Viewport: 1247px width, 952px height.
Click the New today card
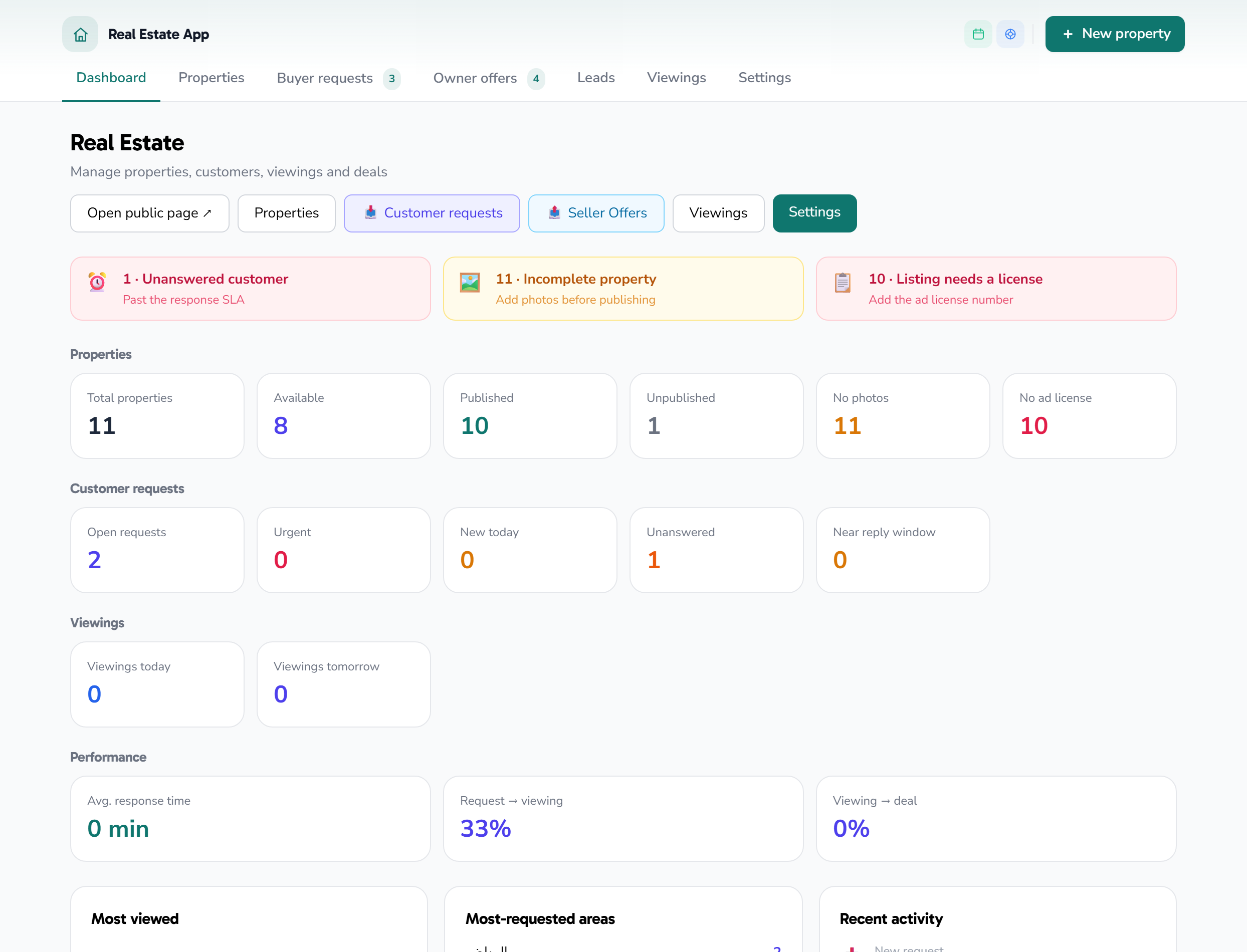(x=530, y=550)
